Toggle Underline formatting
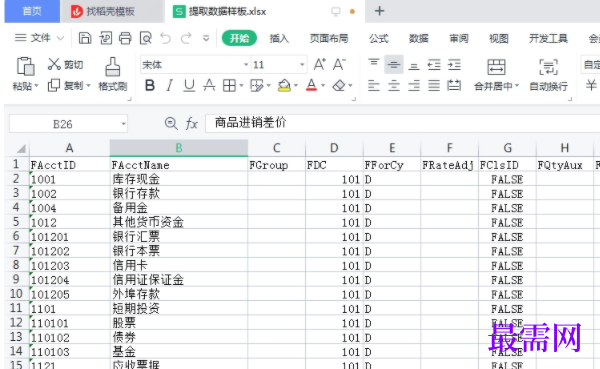Image resolution: width=600 pixels, height=369 pixels. coord(189,85)
